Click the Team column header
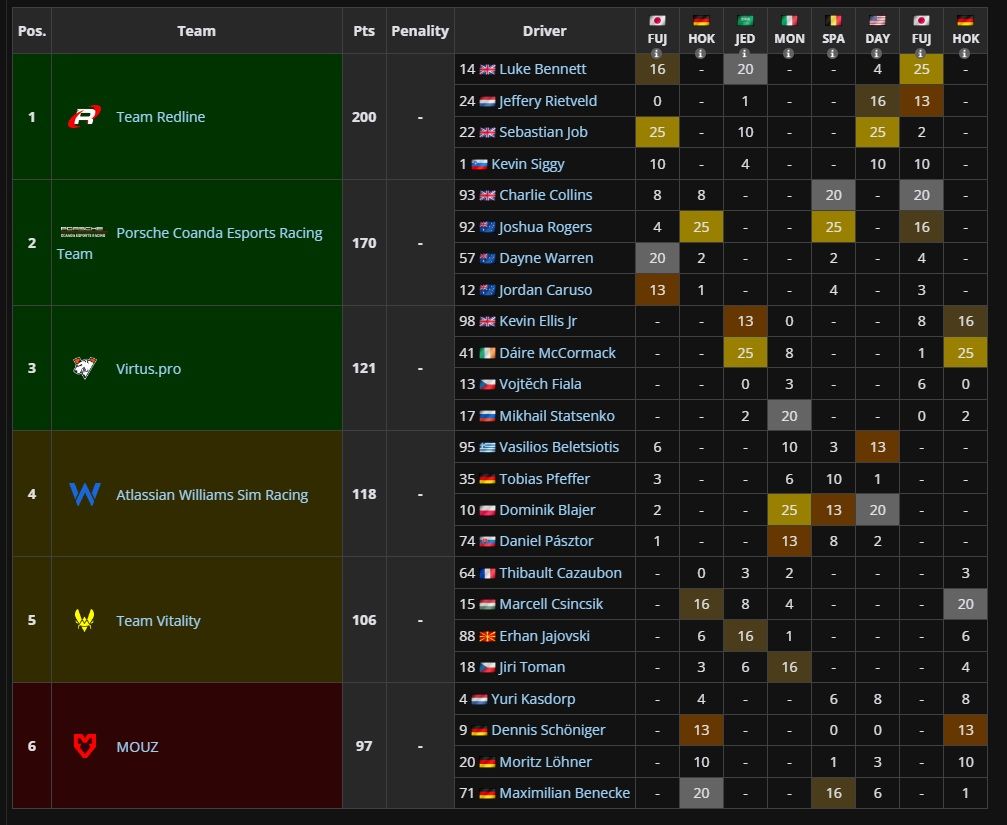 pos(197,31)
